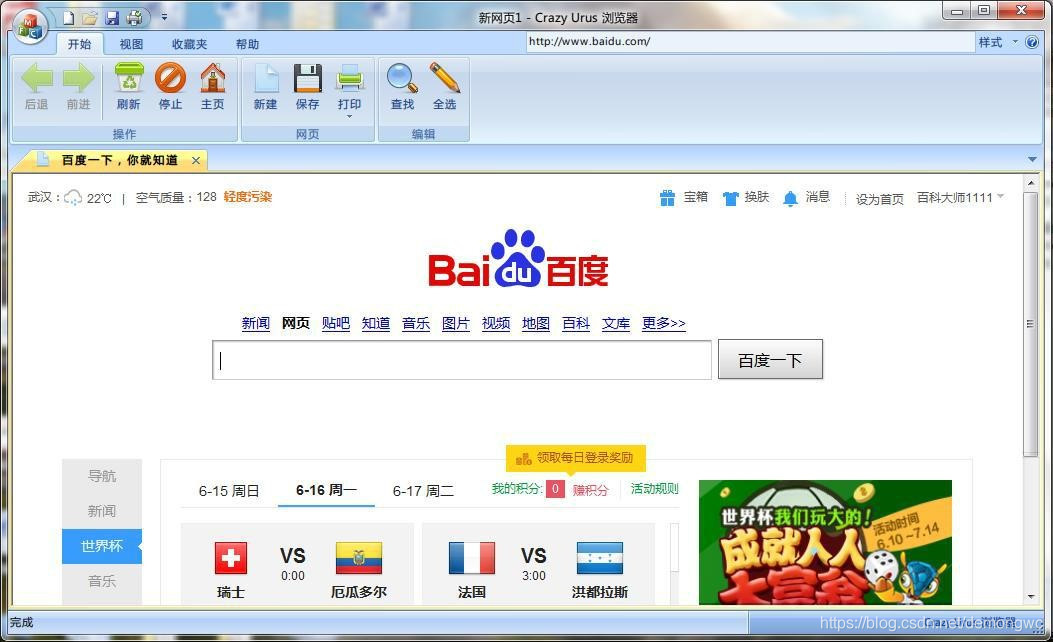Viewport: 1053px width, 642px height.
Task: Go to homepage via 主页 icon
Action: [213, 78]
